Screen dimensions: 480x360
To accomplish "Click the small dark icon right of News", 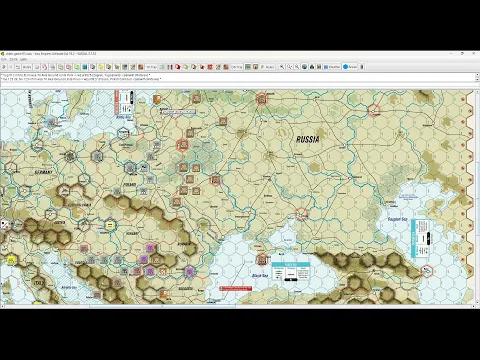I will click(x=362, y=67).
